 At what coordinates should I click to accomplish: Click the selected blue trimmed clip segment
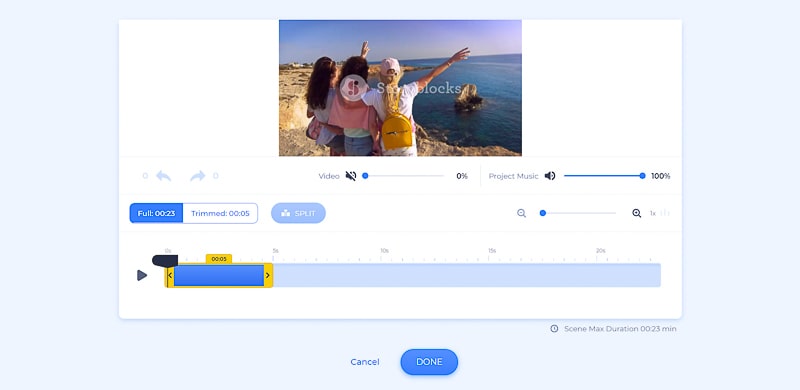click(219, 276)
